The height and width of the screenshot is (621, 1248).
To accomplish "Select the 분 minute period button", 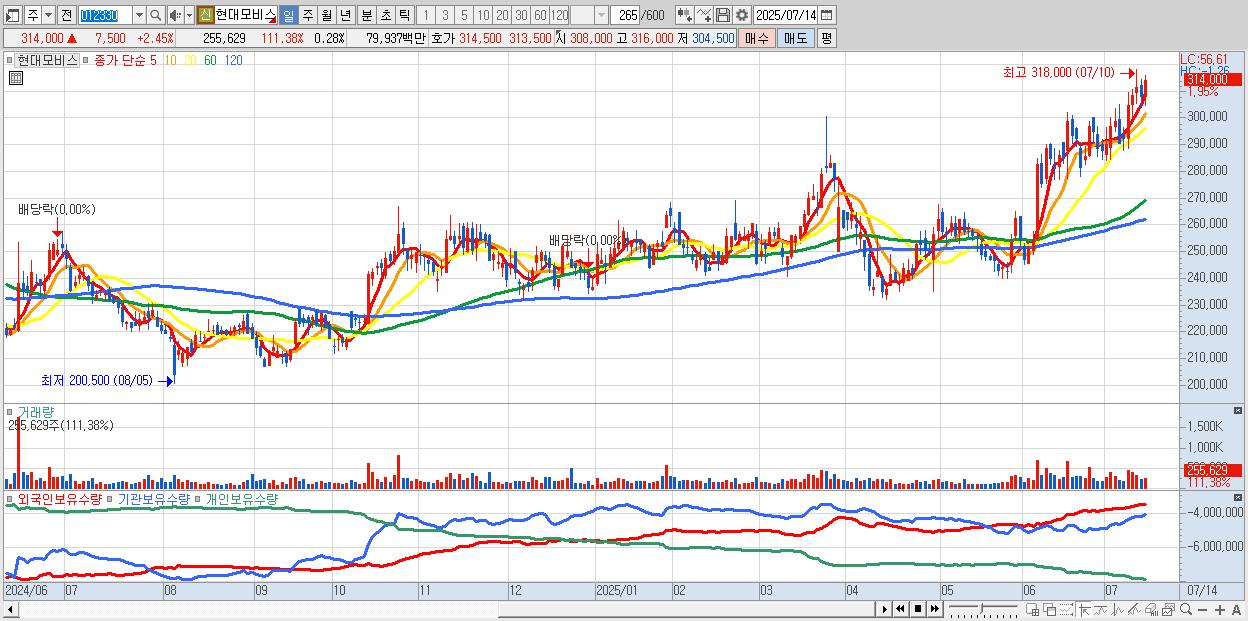I will [x=366, y=15].
